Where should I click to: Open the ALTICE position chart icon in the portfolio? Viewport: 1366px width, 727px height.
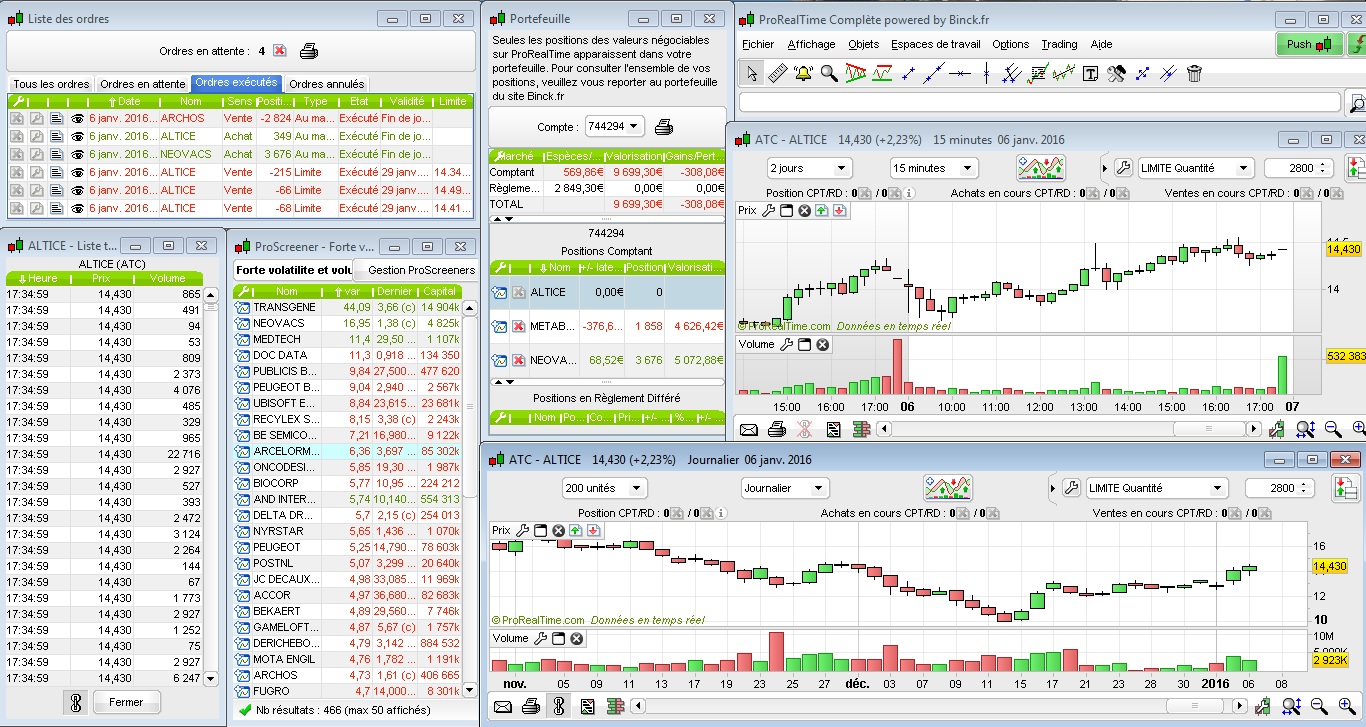point(500,292)
